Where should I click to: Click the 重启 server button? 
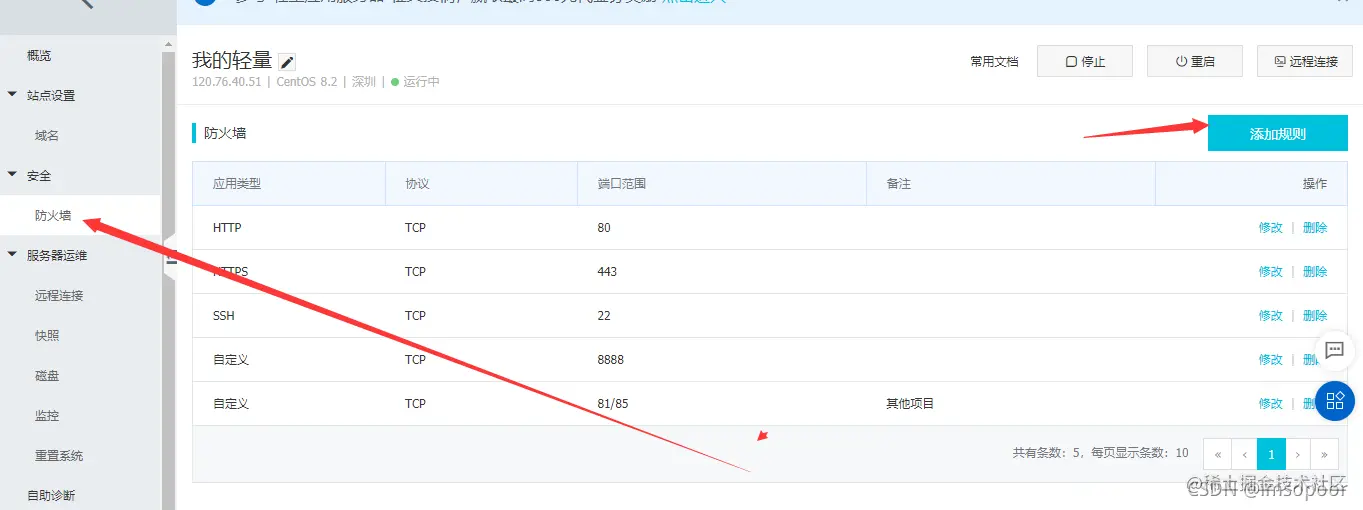coord(1195,61)
